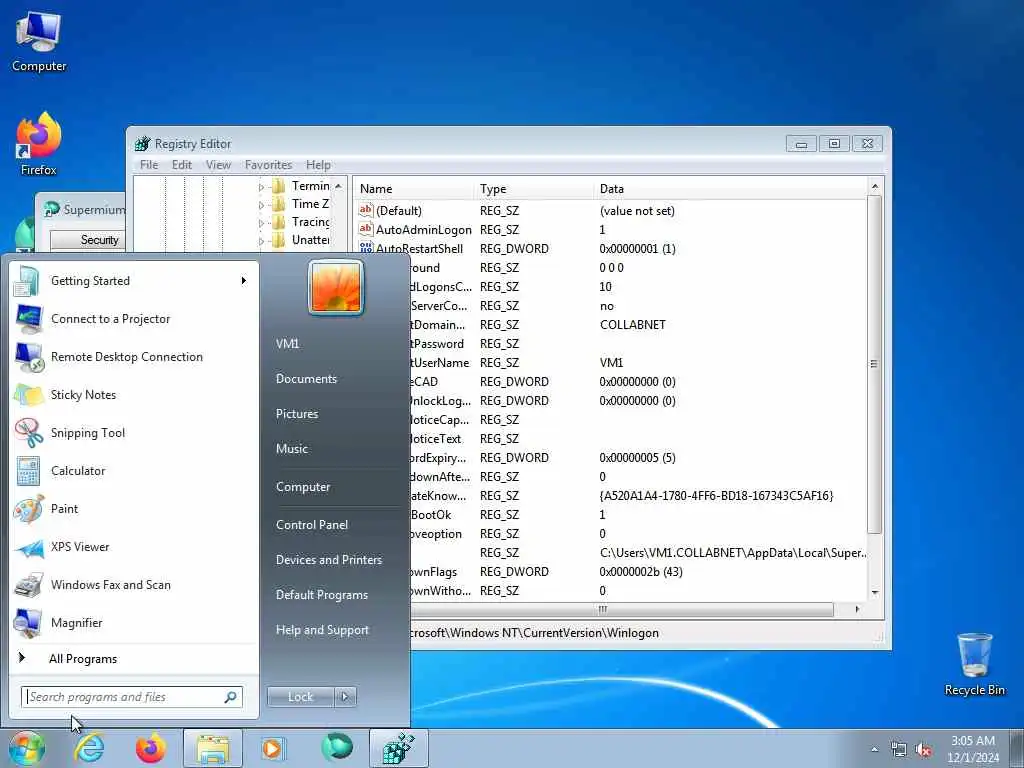Screen dimensions: 1024x768
Task: Expand All Programs list
Action: pos(83,659)
